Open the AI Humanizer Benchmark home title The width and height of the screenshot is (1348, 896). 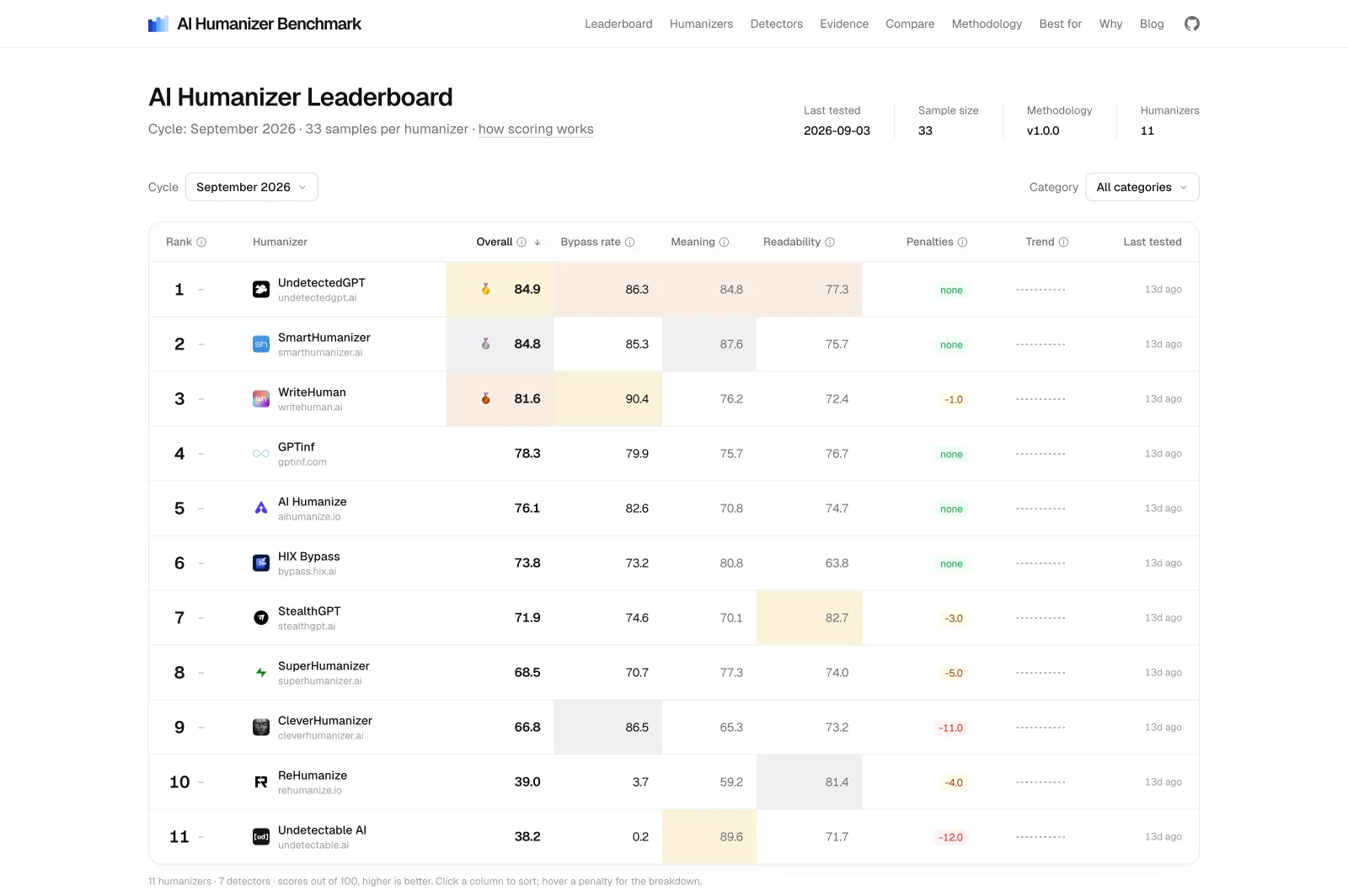pyautogui.click(x=269, y=24)
